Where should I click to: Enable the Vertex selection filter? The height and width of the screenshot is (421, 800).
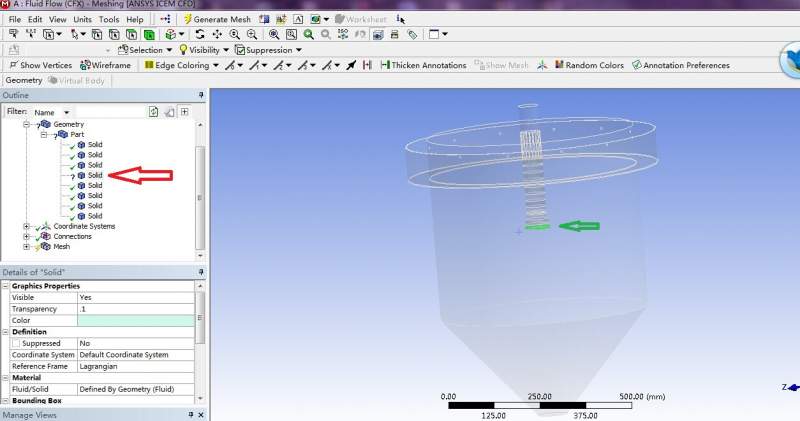(x=96, y=34)
